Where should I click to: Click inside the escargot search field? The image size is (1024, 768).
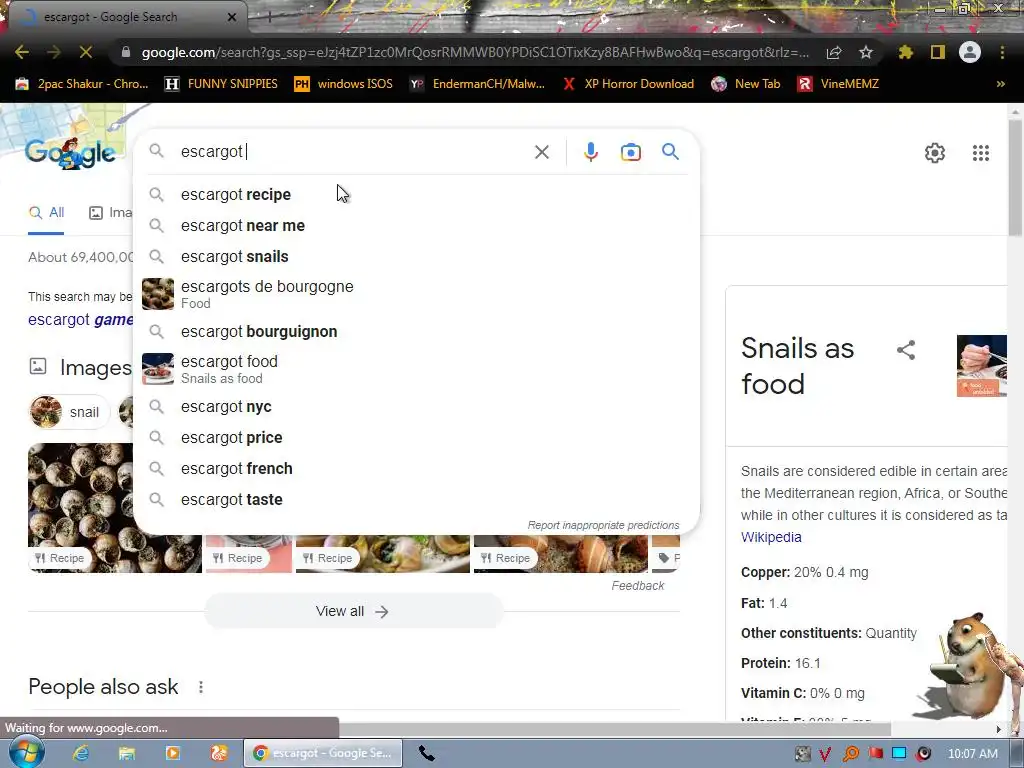(353, 152)
